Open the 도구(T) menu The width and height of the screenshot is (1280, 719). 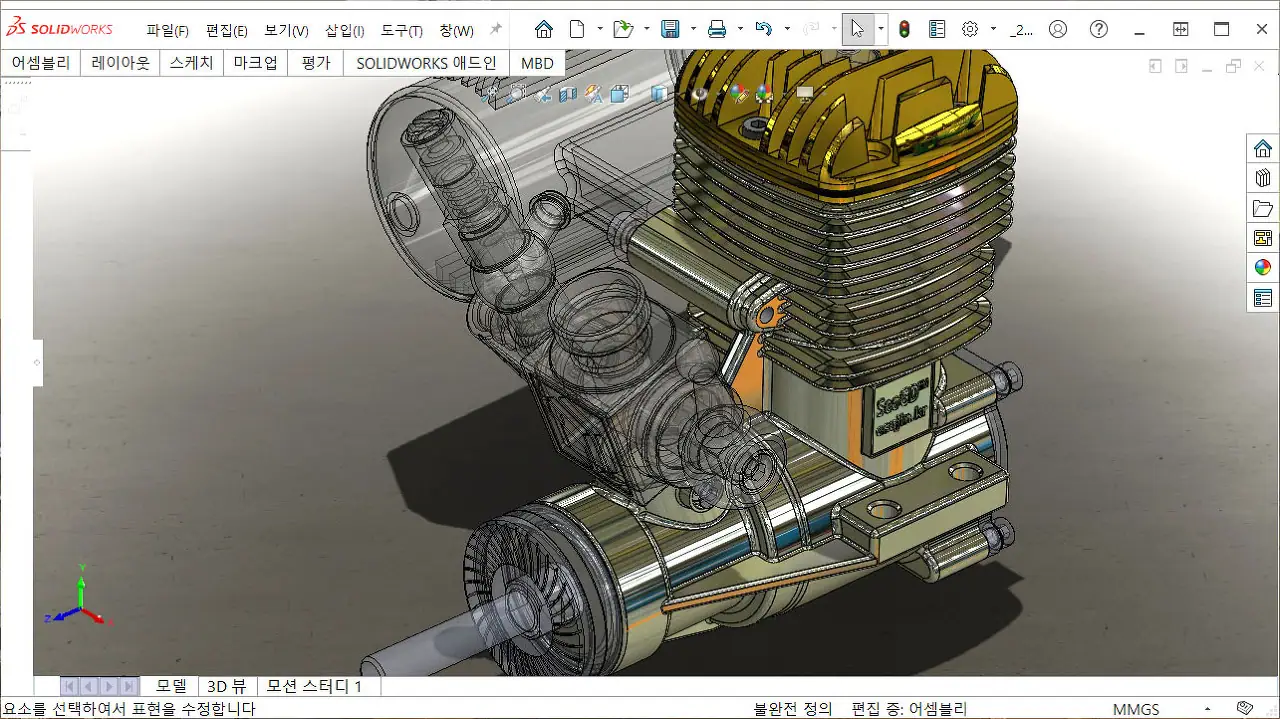pyautogui.click(x=401, y=31)
